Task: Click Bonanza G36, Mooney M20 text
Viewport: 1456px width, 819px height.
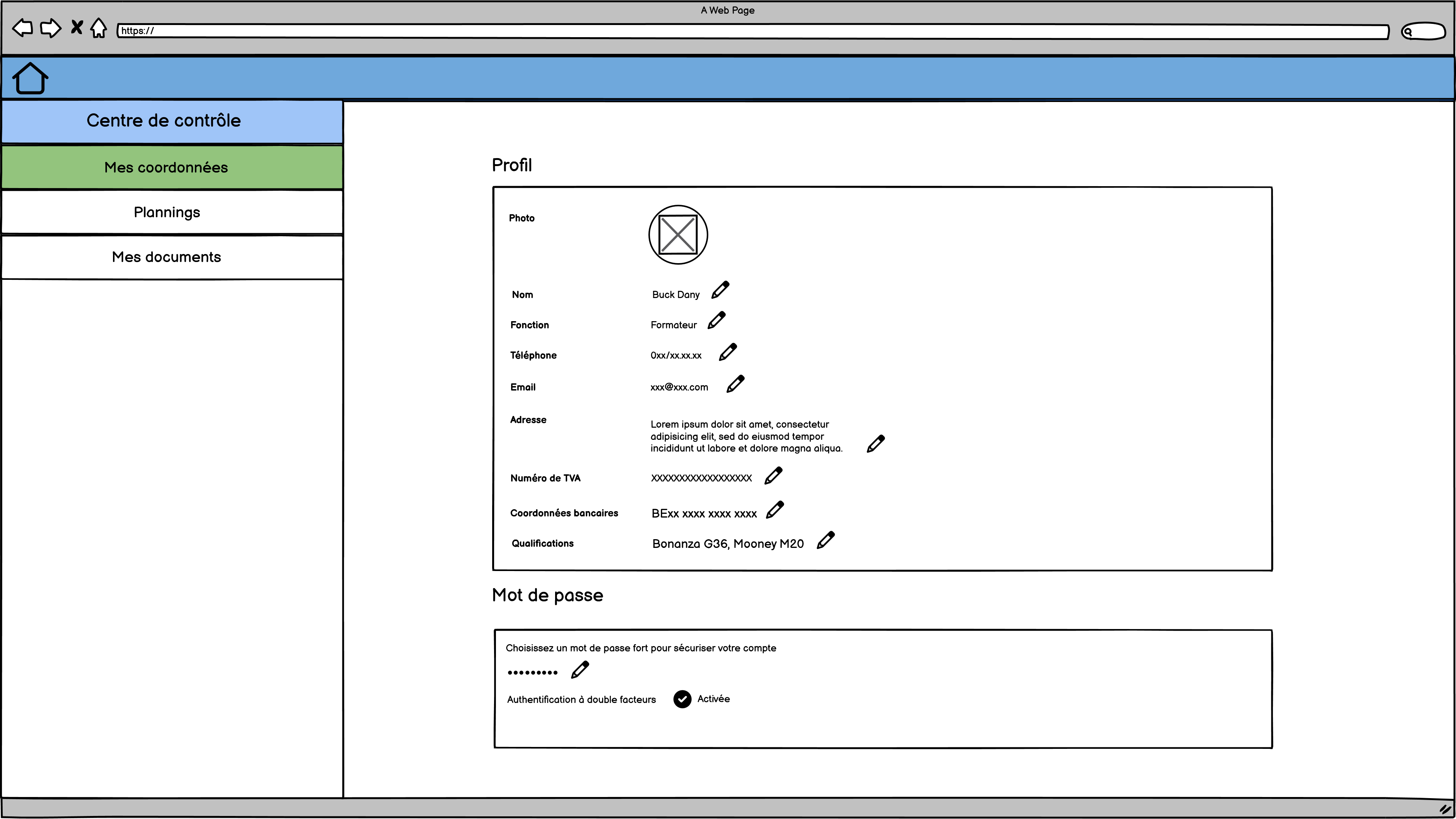Action: pos(728,544)
